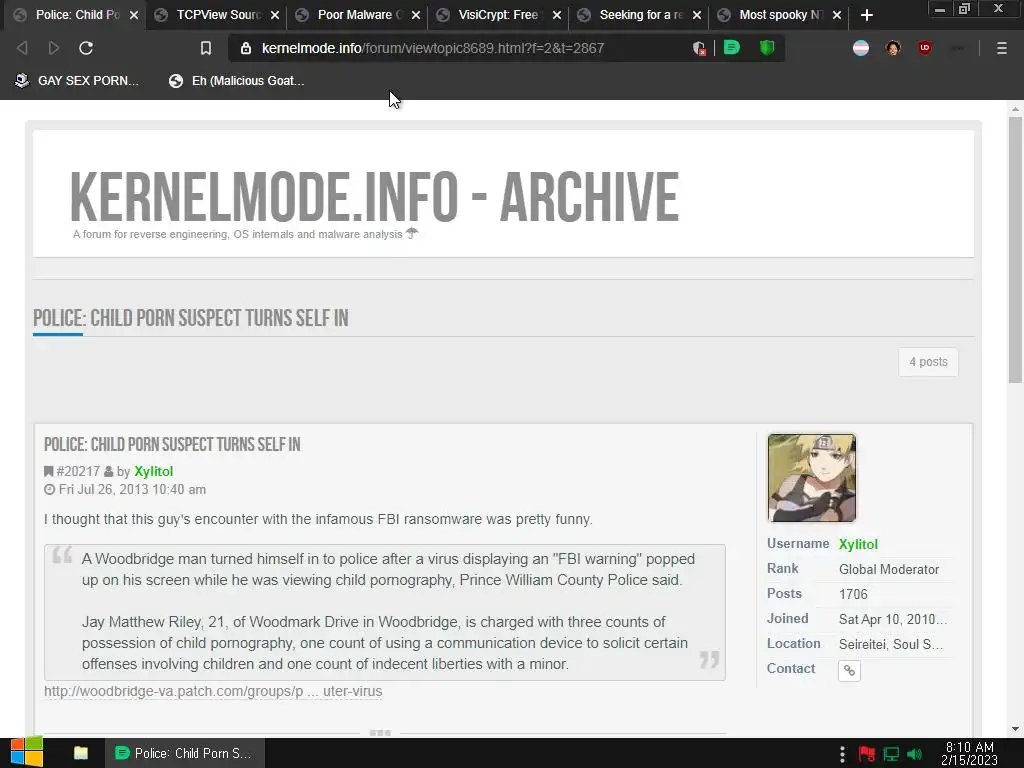Click the location 'Seireitei, Soul S...'
Image resolution: width=1024 pixels, height=768 pixels.
pos(891,645)
